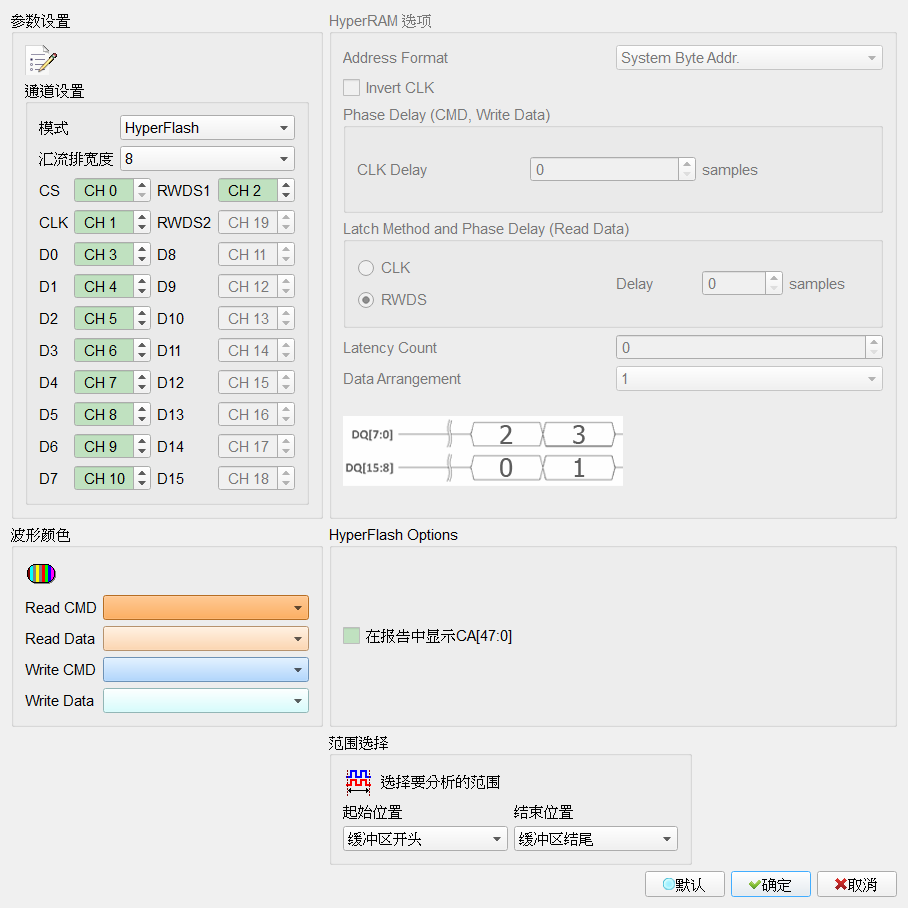The width and height of the screenshot is (908, 908).
Task: Open the 模式 HyperFlash dropdown
Action: (x=207, y=127)
